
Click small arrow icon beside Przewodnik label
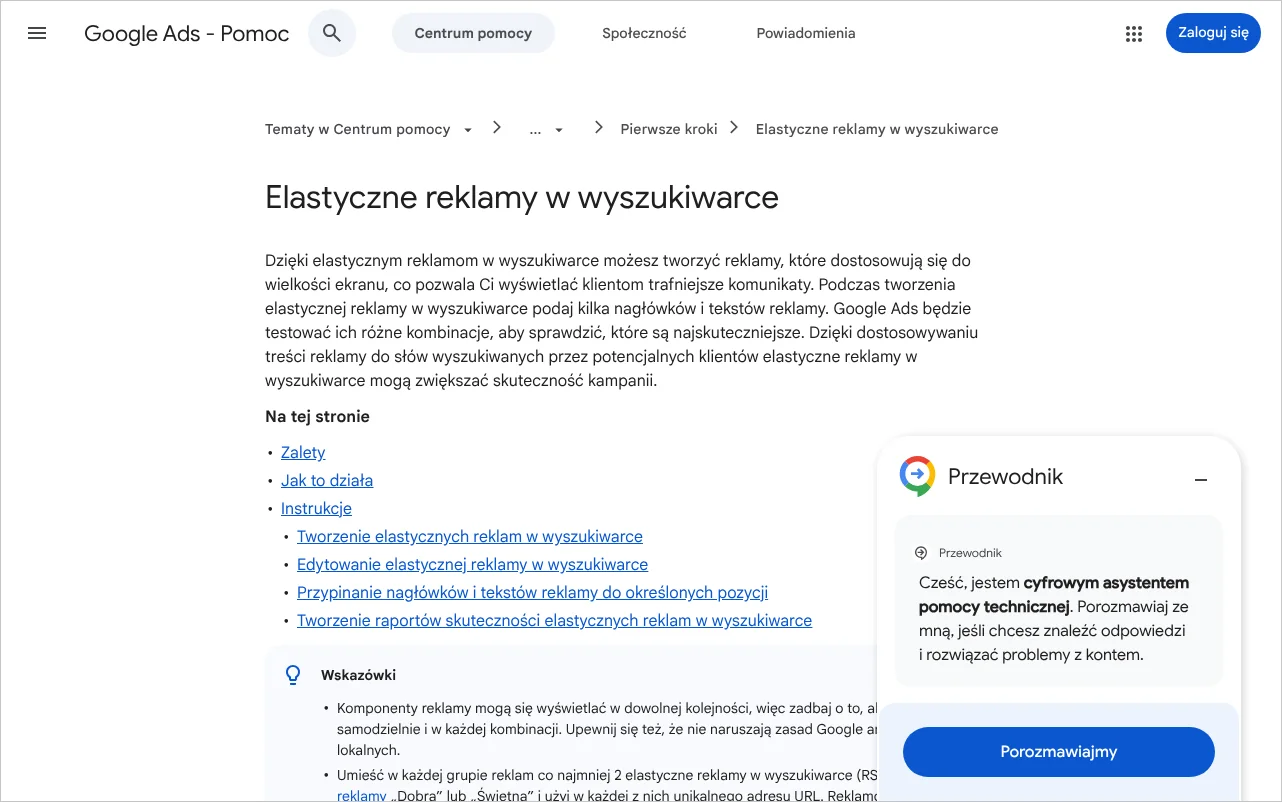[x=922, y=553]
